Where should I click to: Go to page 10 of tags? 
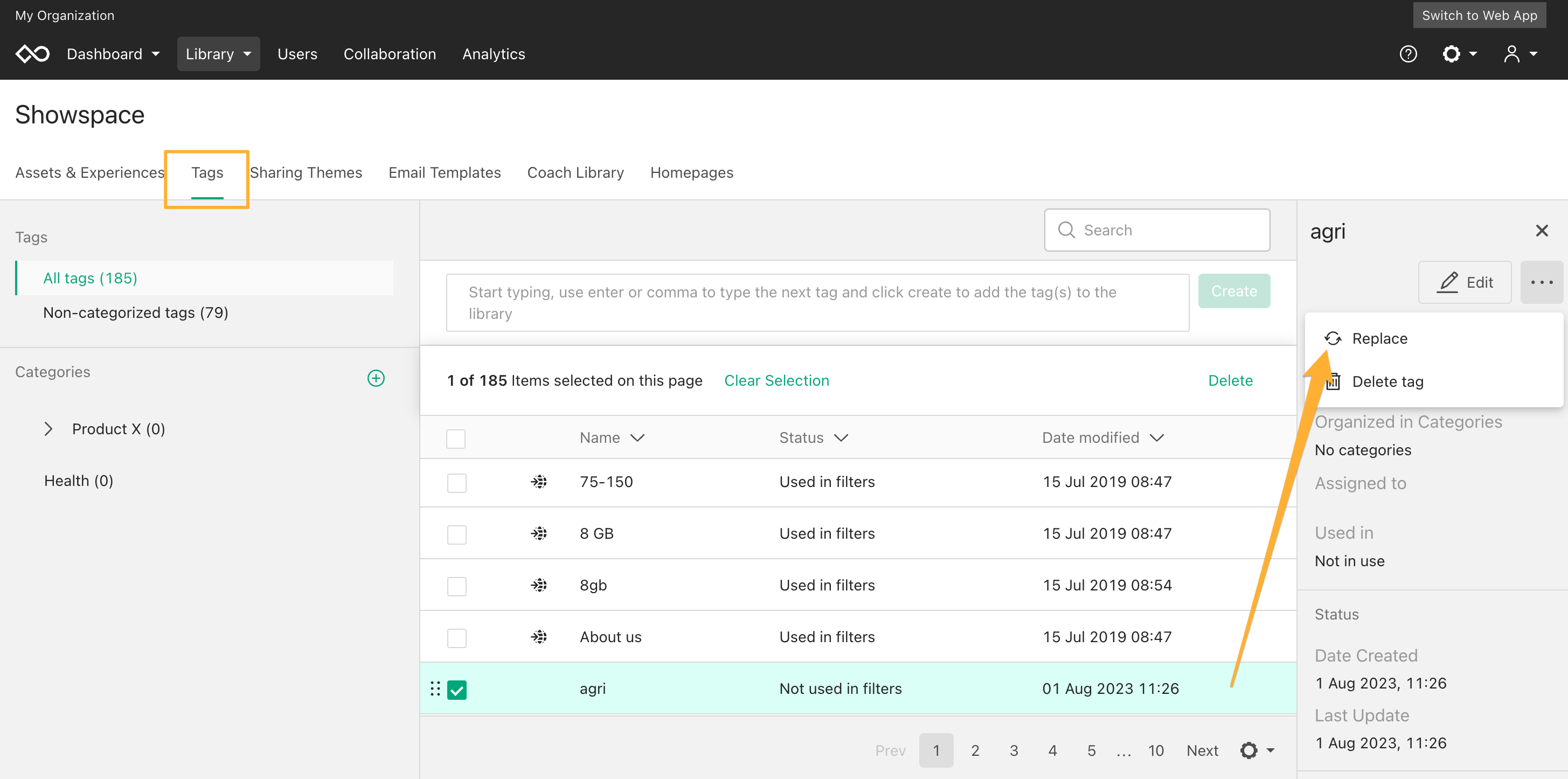pyautogui.click(x=1156, y=750)
